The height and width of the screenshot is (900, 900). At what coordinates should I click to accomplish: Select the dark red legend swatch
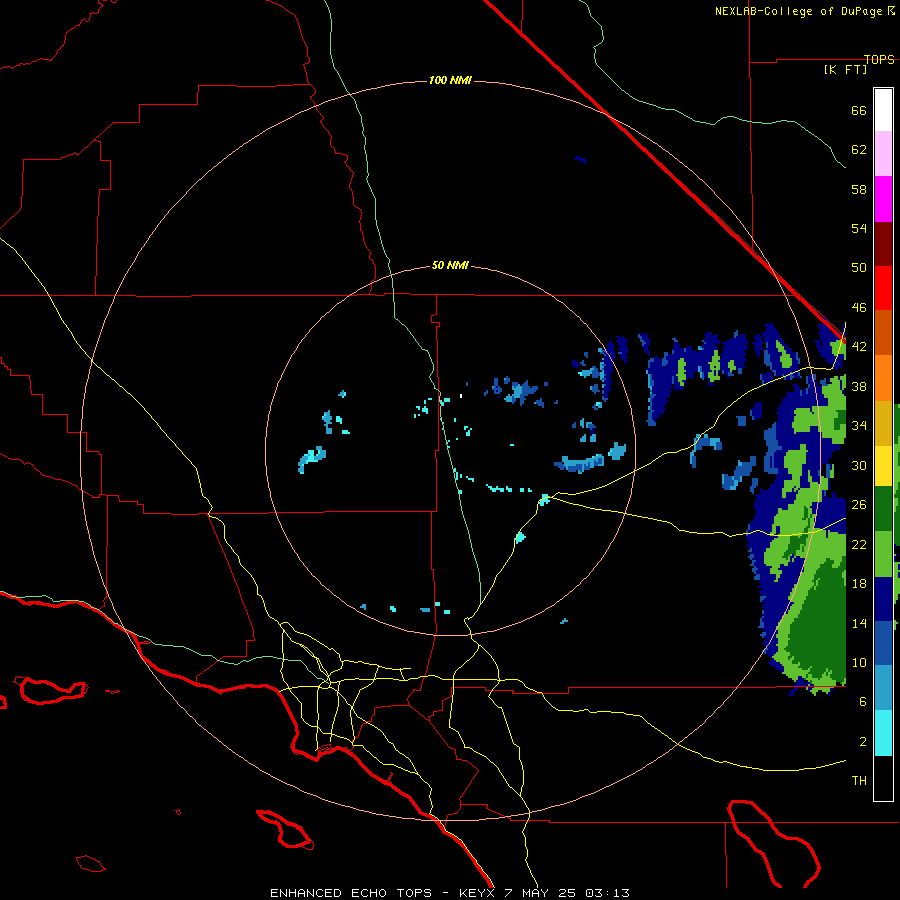tap(883, 243)
